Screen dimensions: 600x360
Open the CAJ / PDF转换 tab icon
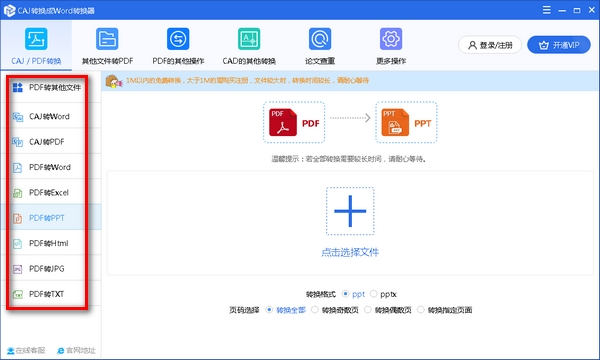pos(36,39)
